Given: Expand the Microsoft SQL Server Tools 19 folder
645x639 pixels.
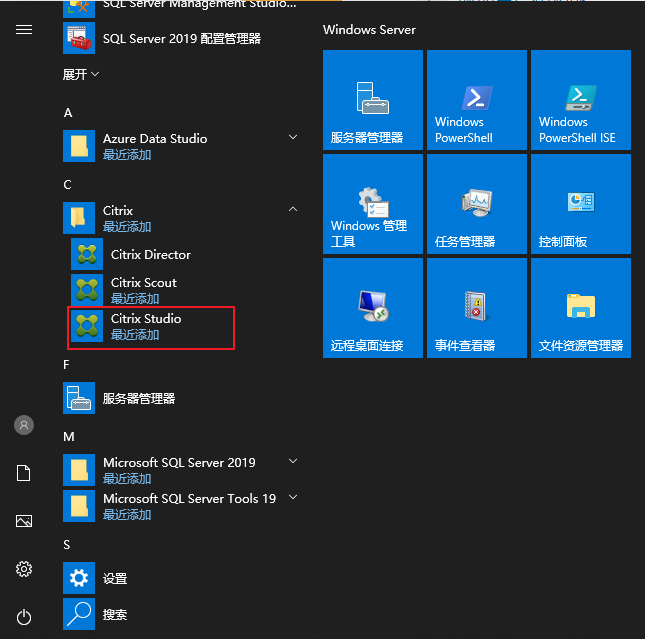Looking at the screenshot, I should pos(292,497).
